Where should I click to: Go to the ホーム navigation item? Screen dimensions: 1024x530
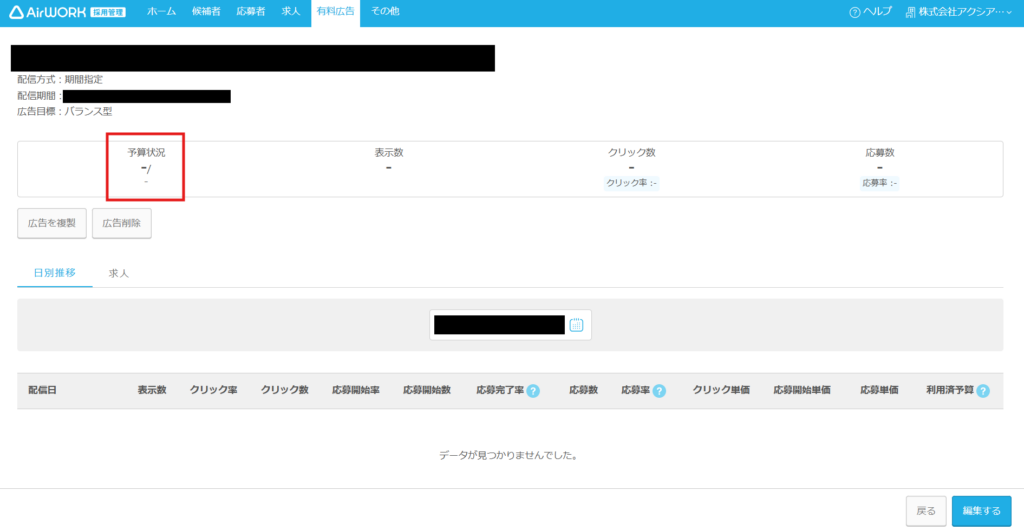click(x=162, y=12)
